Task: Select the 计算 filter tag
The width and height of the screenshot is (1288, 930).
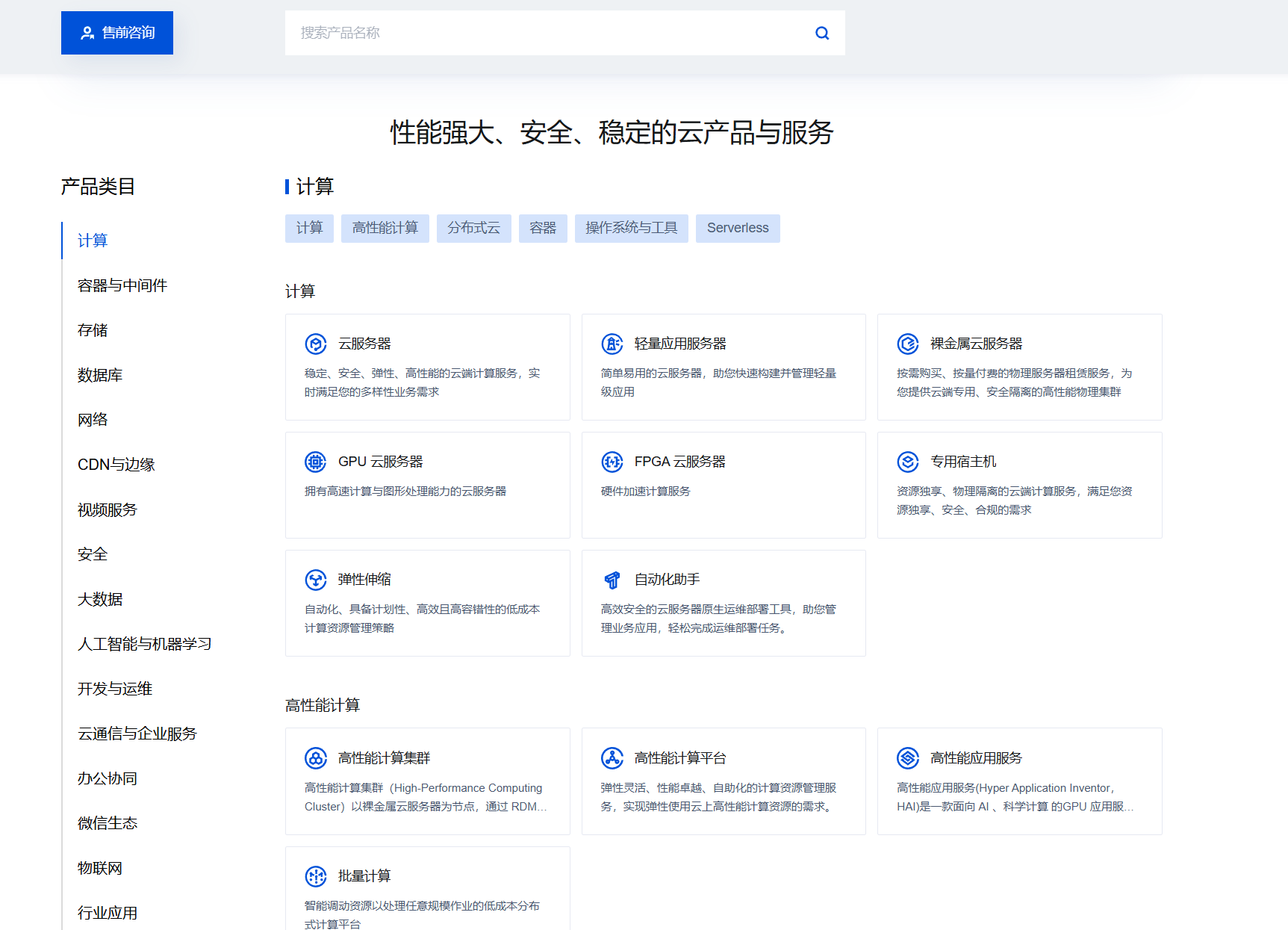Action: (x=309, y=229)
